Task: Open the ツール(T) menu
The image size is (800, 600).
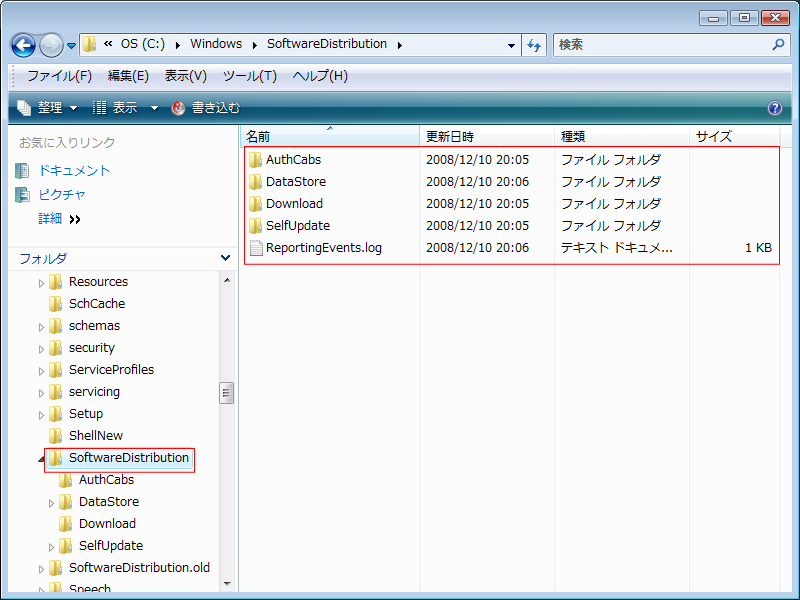Action: pyautogui.click(x=249, y=76)
